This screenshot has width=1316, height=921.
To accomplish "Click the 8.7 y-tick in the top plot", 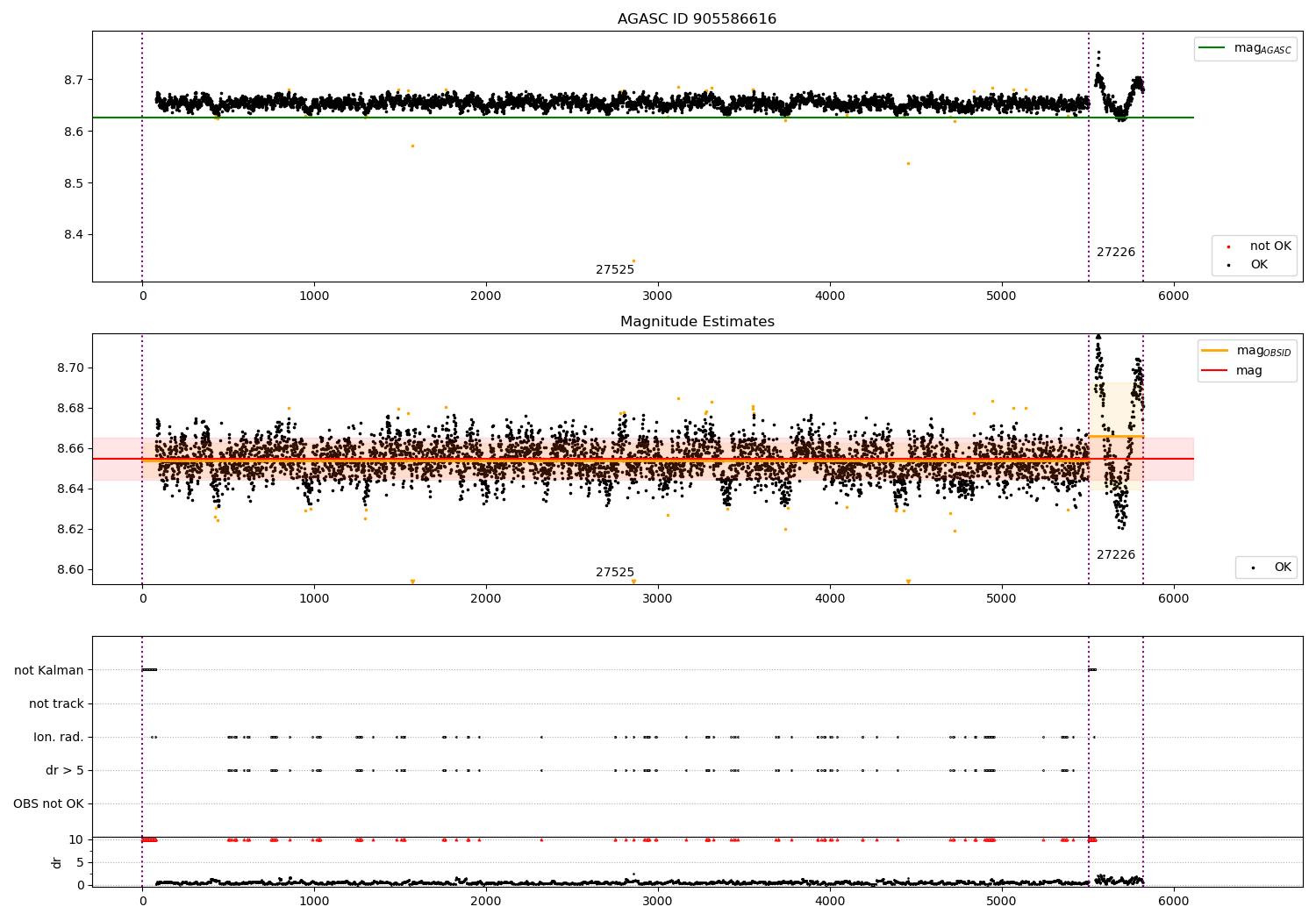I will point(74,80).
